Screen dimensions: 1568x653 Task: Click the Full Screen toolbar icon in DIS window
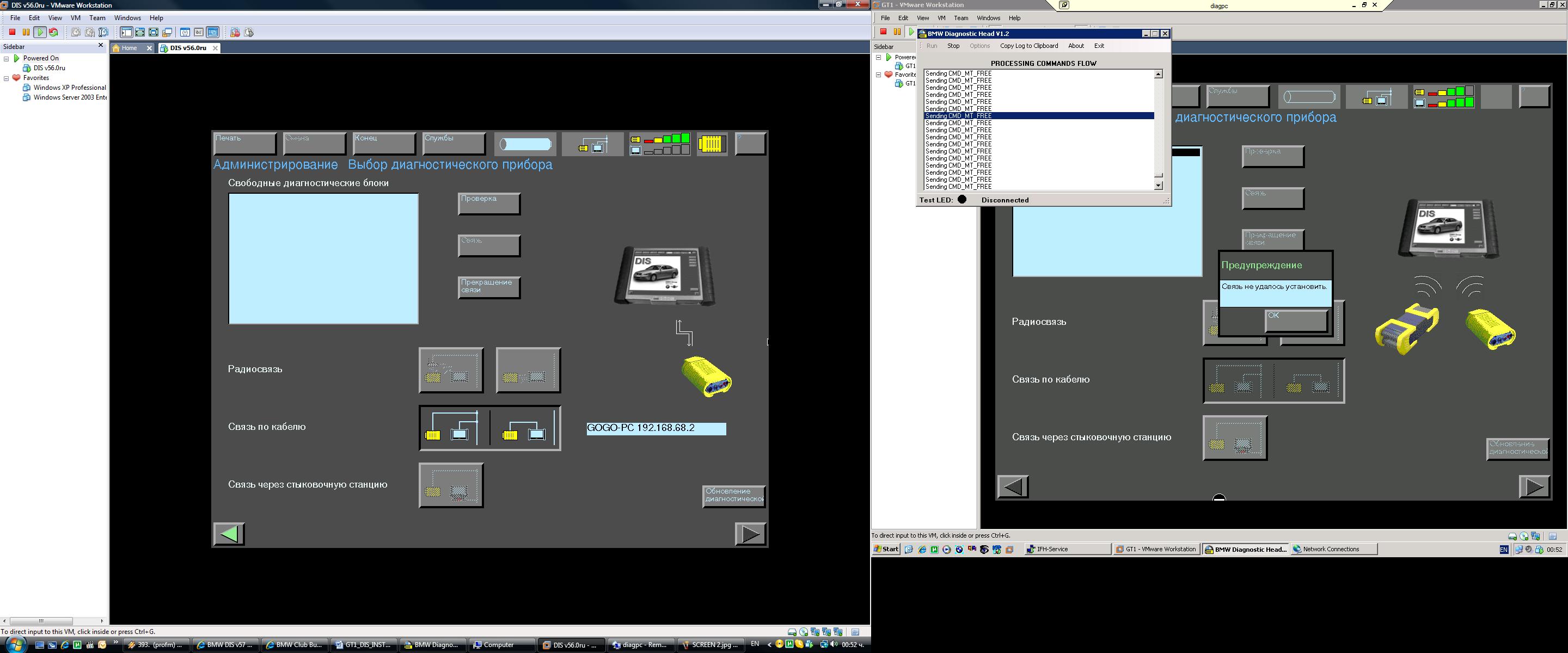(154, 32)
